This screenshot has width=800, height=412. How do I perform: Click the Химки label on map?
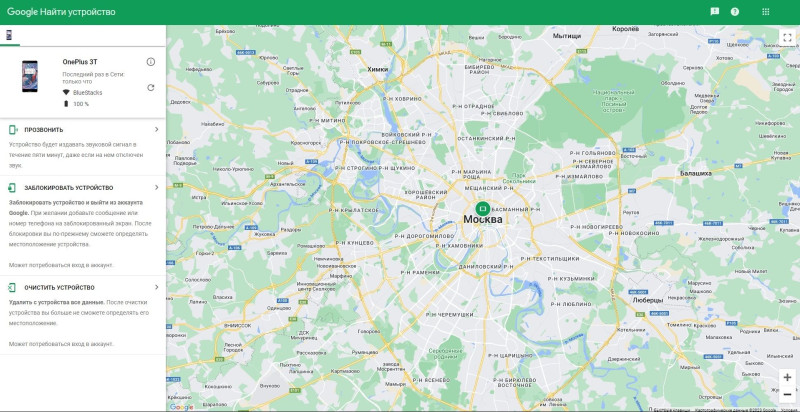[x=378, y=69]
